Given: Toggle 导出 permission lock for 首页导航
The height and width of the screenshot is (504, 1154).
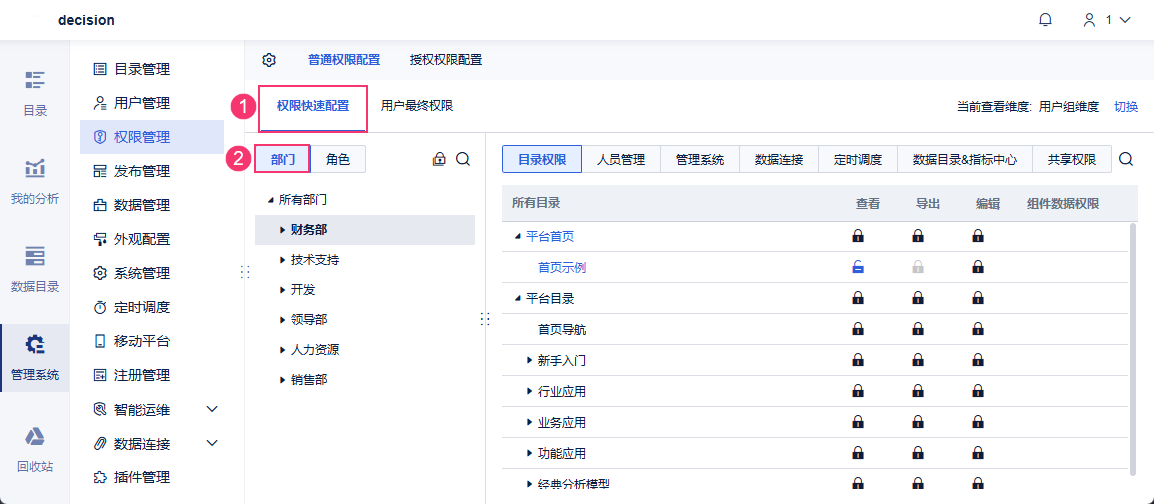Looking at the screenshot, I should pos(918,328).
